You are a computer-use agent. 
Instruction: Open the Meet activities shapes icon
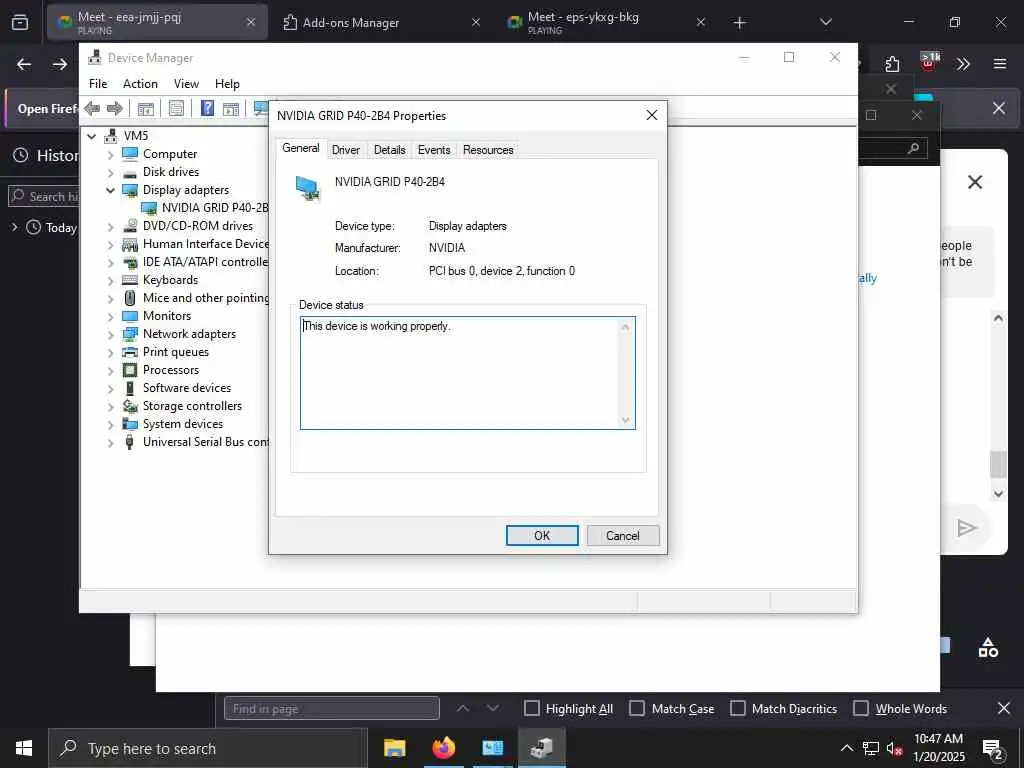click(988, 648)
